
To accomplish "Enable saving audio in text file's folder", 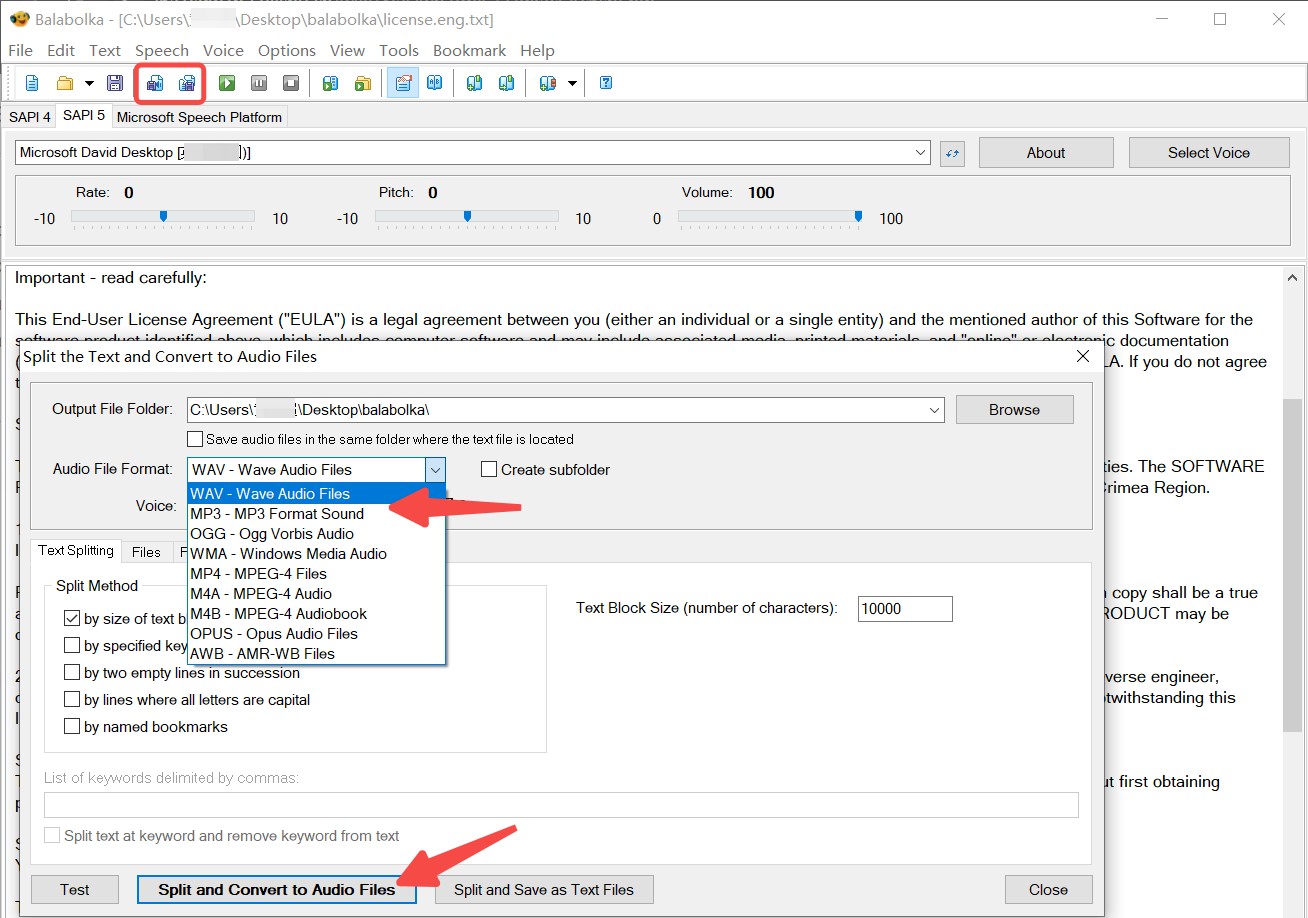I will coord(195,439).
